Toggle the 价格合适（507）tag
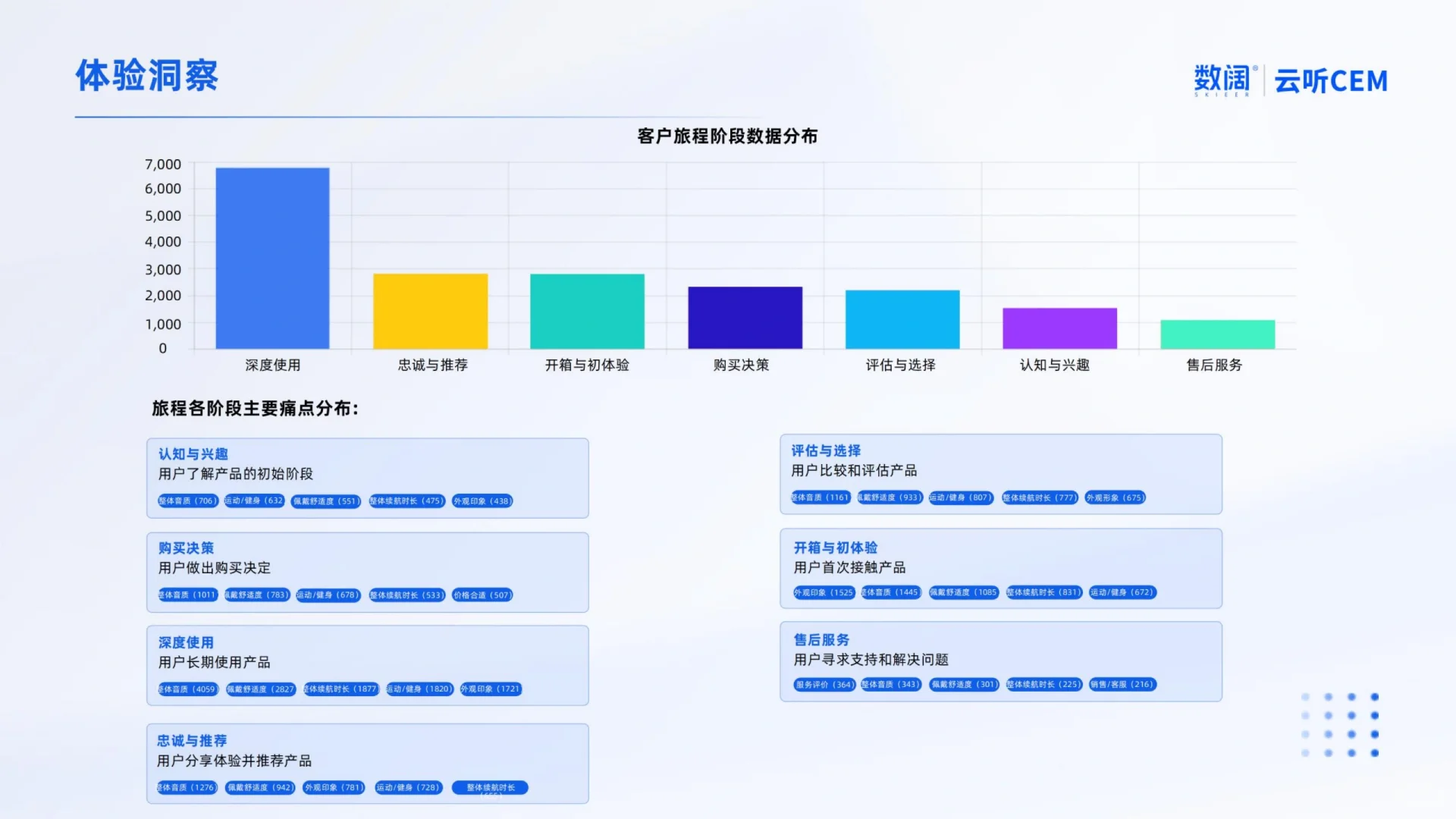 pos(483,595)
